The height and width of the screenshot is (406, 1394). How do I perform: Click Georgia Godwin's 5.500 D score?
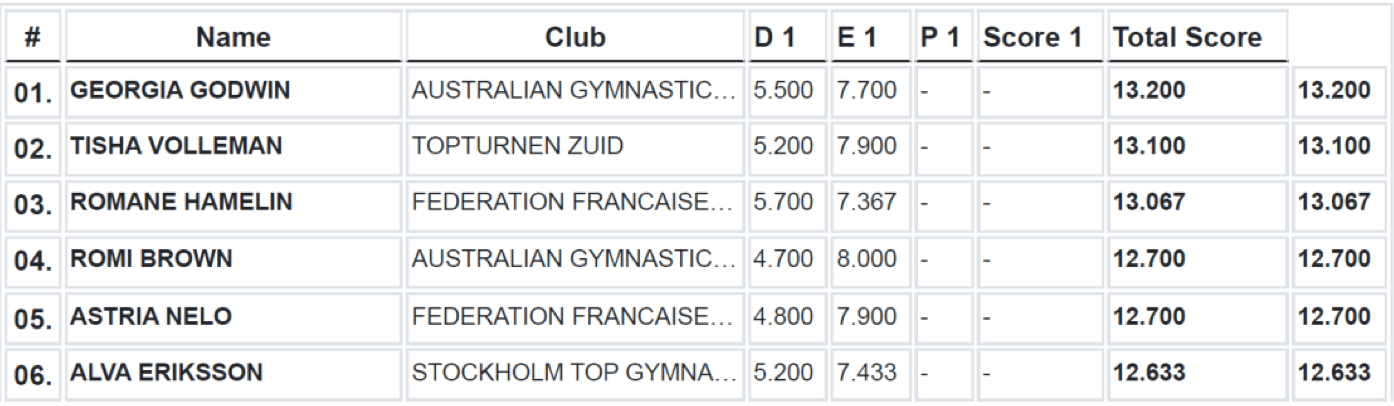pos(778,92)
